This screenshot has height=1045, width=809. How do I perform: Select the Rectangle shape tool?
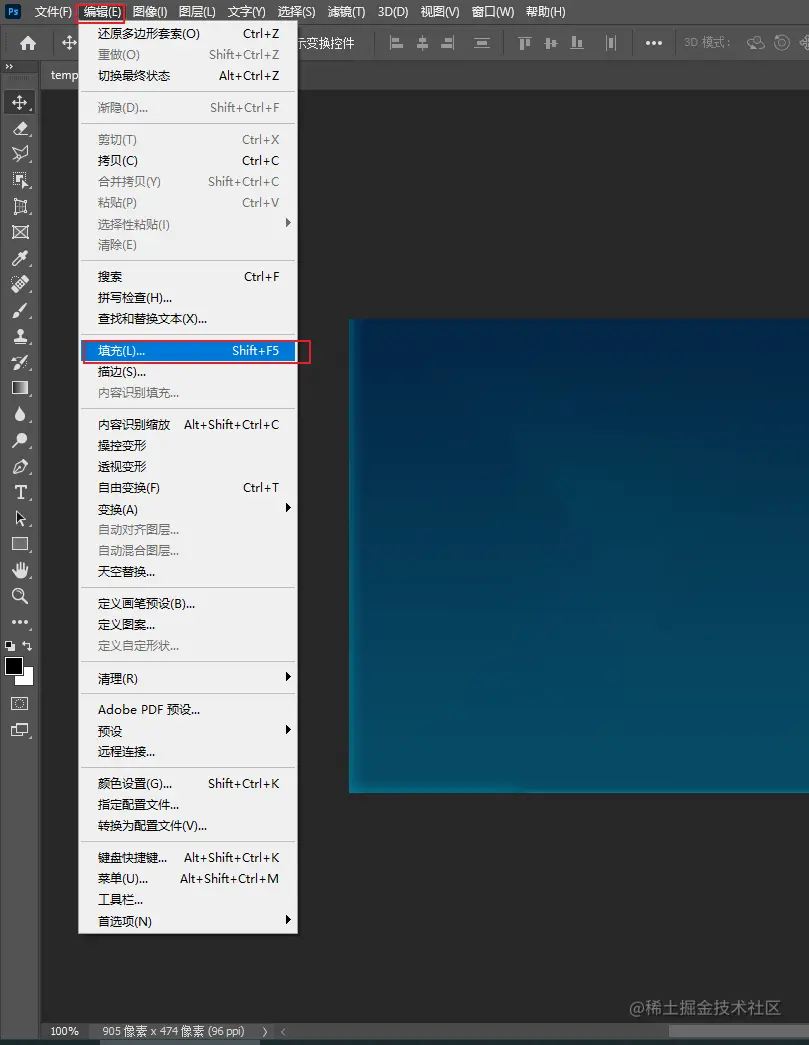tap(20, 544)
